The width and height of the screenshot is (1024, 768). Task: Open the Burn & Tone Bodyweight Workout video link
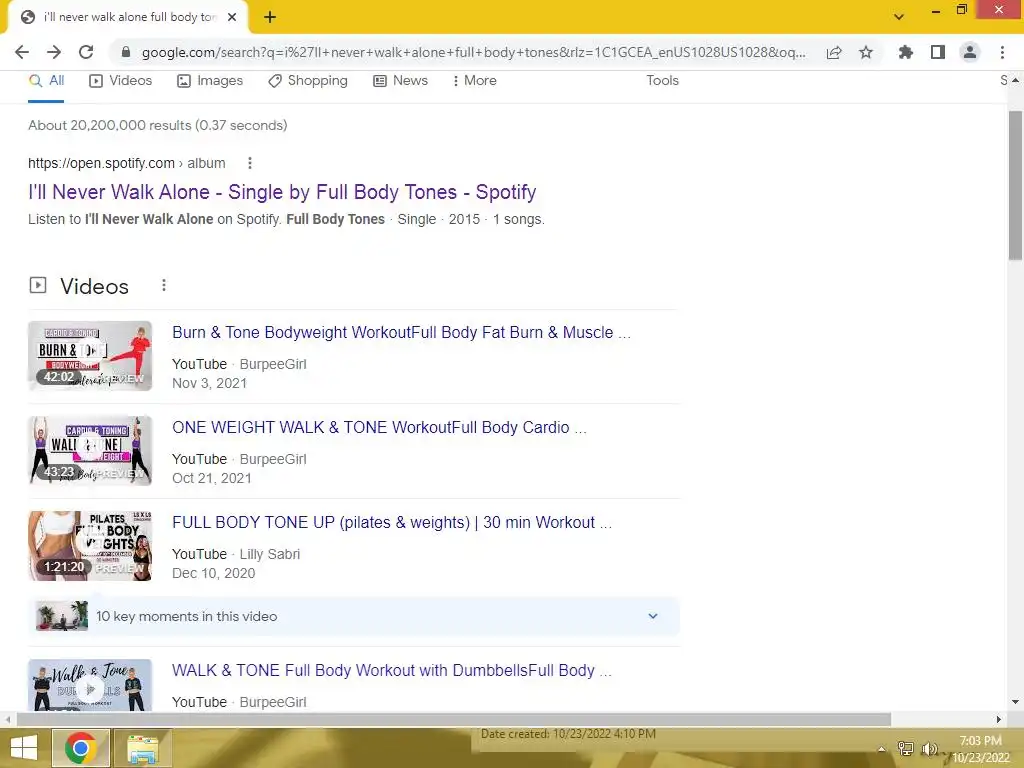(x=402, y=332)
